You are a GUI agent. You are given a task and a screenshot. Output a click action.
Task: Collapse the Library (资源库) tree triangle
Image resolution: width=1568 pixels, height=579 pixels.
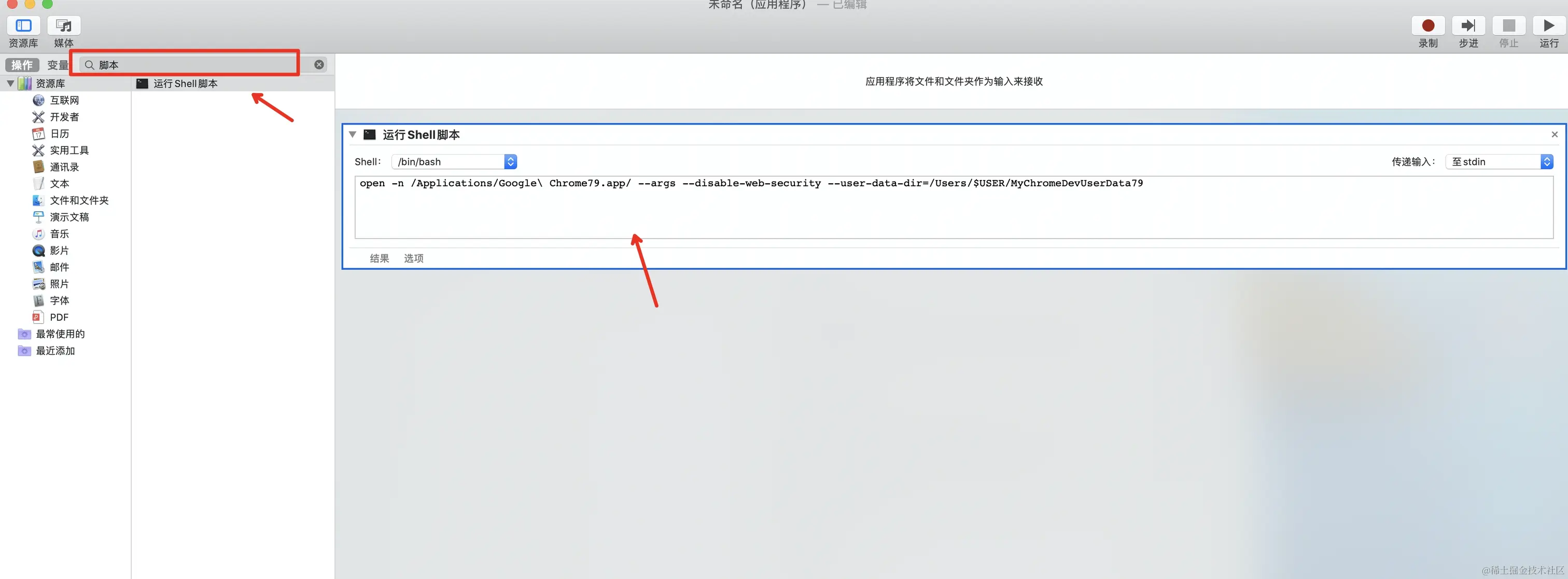(x=10, y=84)
